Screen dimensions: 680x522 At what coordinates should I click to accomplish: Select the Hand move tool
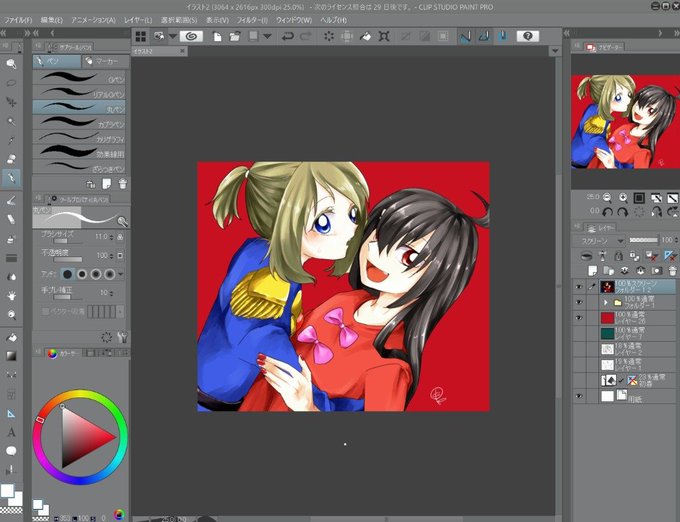[x=11, y=296]
